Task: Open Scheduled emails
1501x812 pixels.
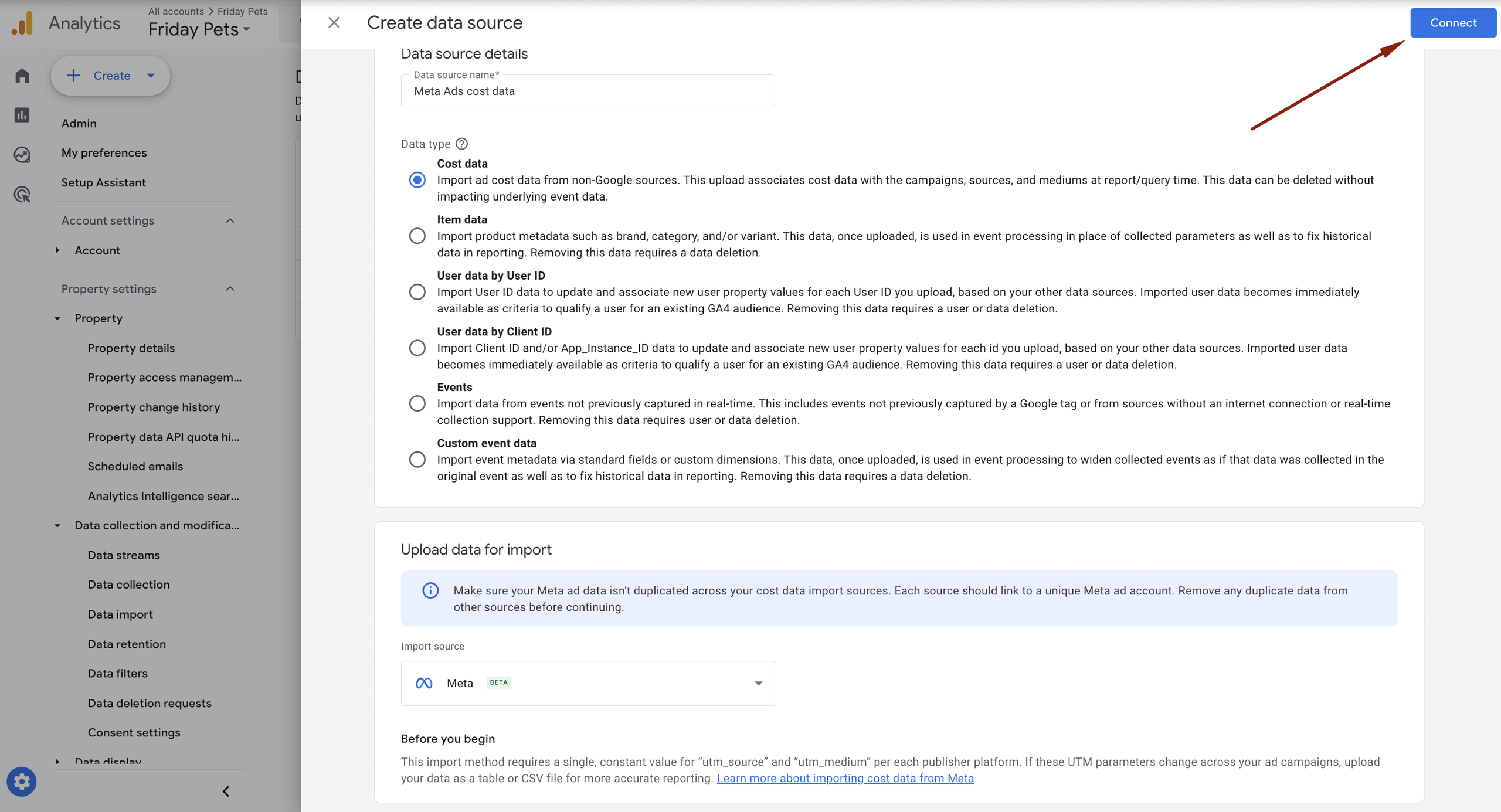Action: point(135,466)
